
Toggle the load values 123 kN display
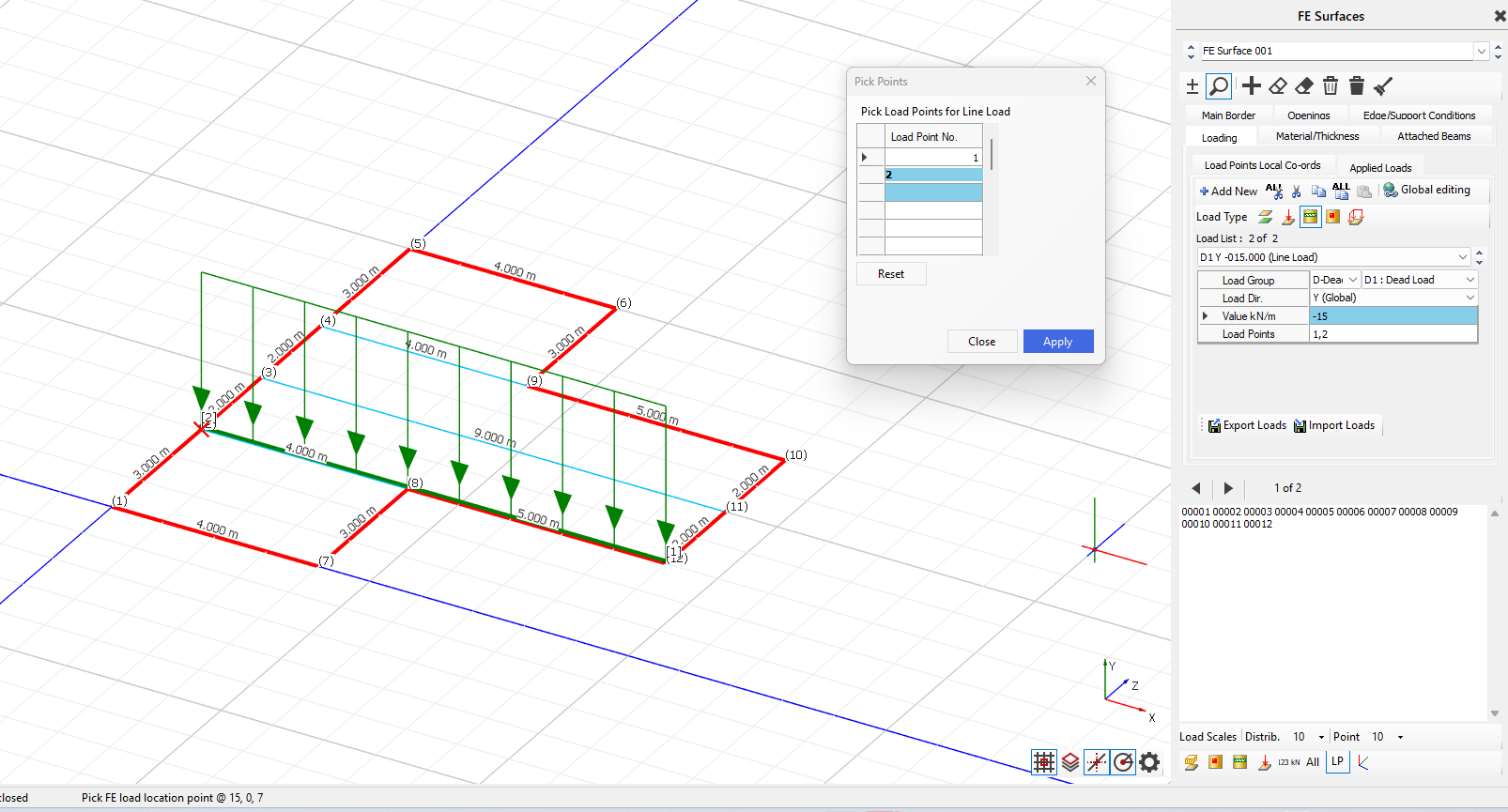tap(1288, 762)
